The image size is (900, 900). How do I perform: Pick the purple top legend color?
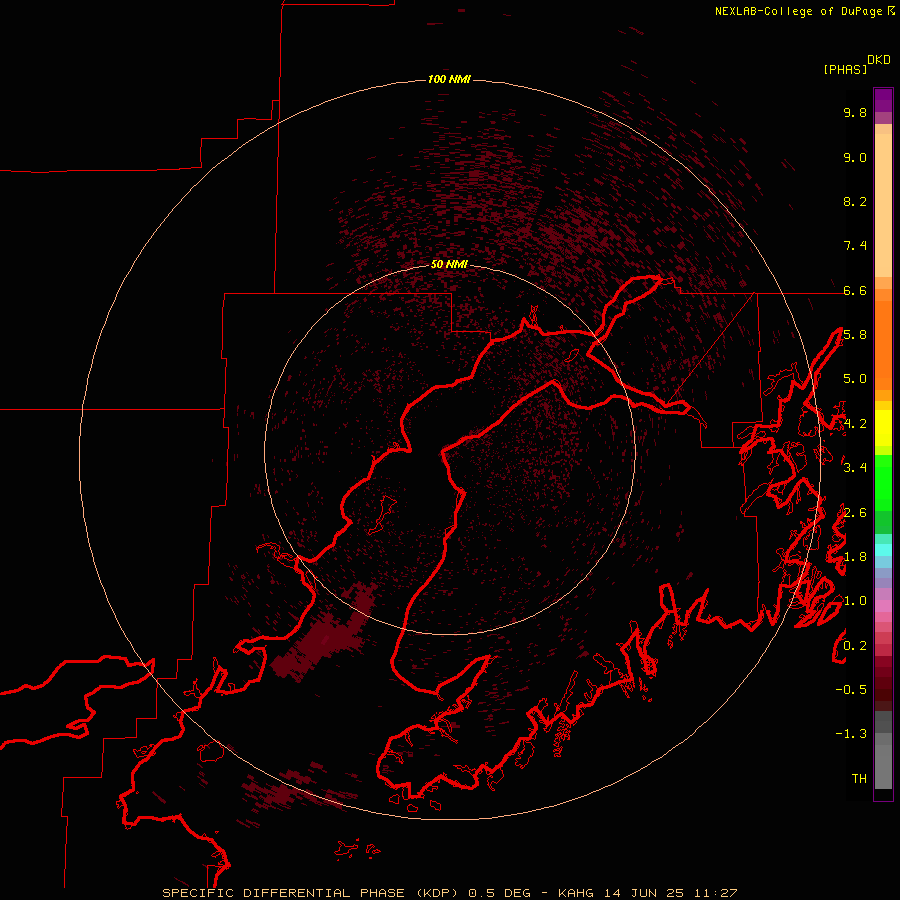pos(883,100)
